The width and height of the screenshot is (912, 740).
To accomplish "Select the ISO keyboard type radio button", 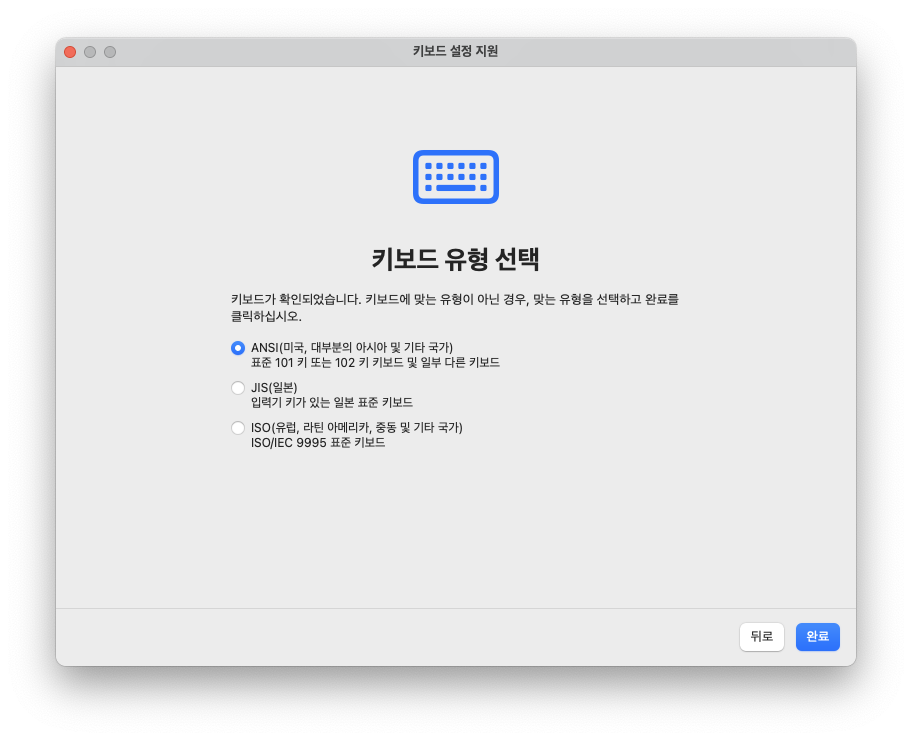I will (x=237, y=428).
